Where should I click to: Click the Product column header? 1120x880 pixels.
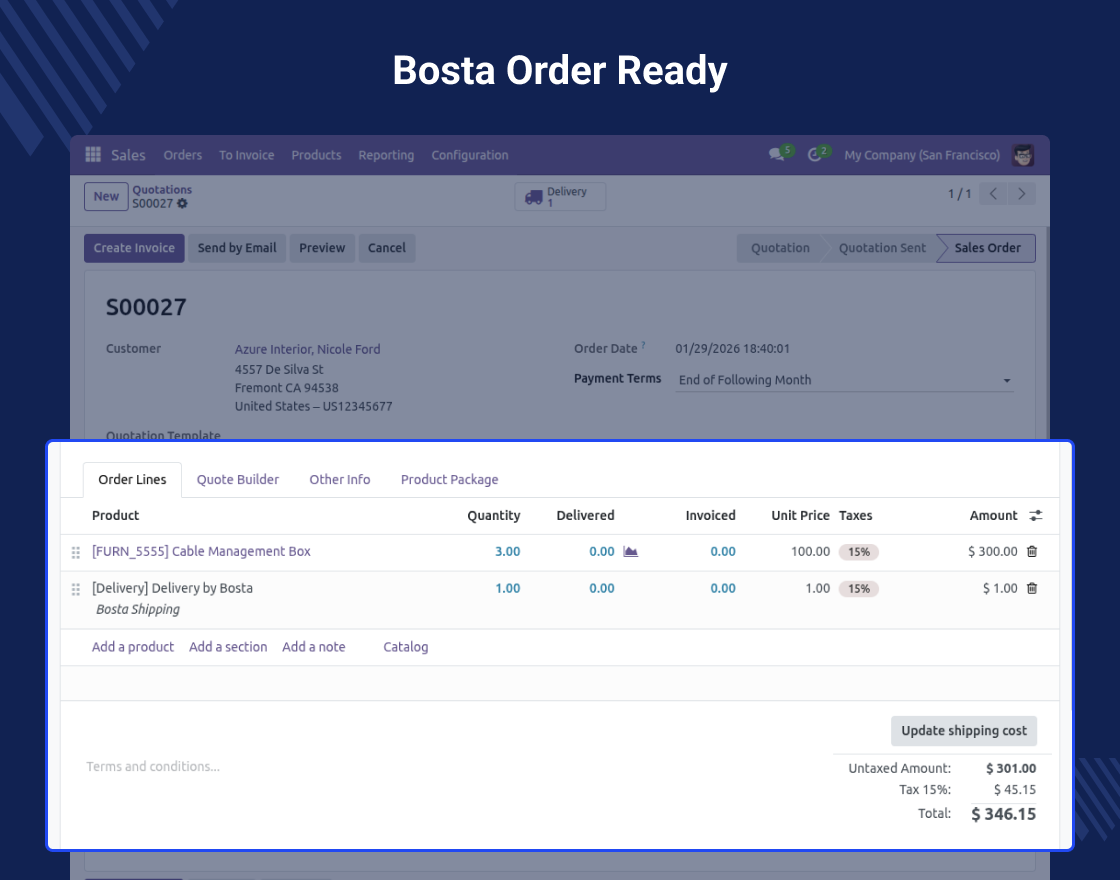click(x=116, y=515)
